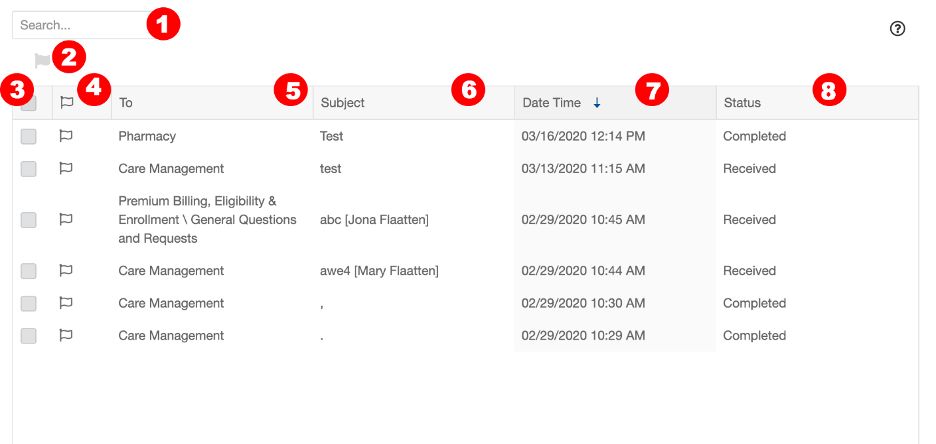This screenshot has width=936, height=444.
Task: Sort by the To column header
Action: click(125, 103)
